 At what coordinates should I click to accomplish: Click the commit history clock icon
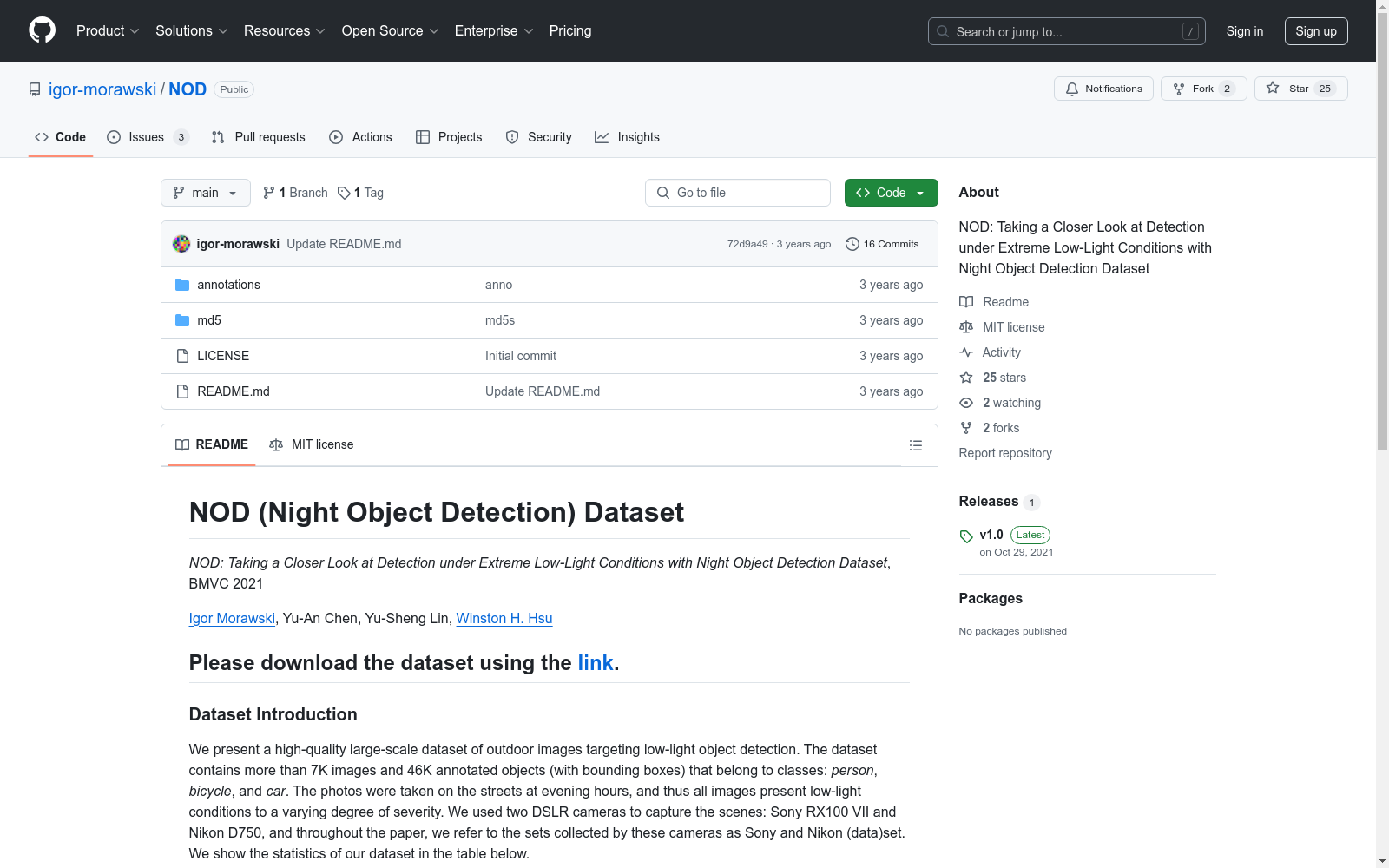tap(852, 244)
